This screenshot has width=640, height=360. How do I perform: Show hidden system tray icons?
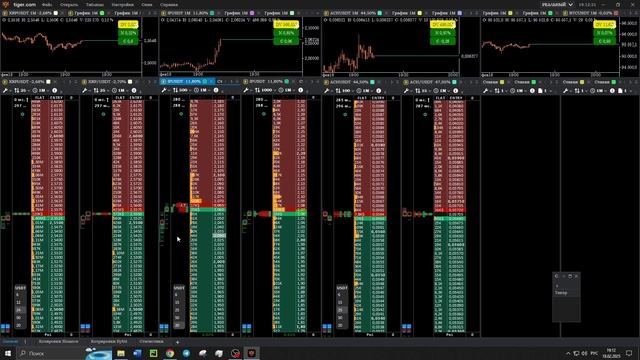(x=568, y=353)
